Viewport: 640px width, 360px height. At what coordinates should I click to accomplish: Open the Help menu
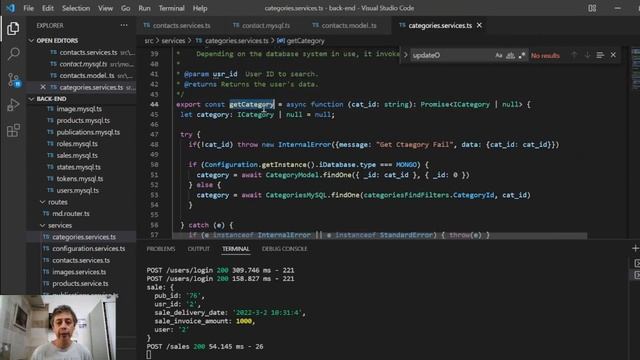pyautogui.click(x=200, y=8)
